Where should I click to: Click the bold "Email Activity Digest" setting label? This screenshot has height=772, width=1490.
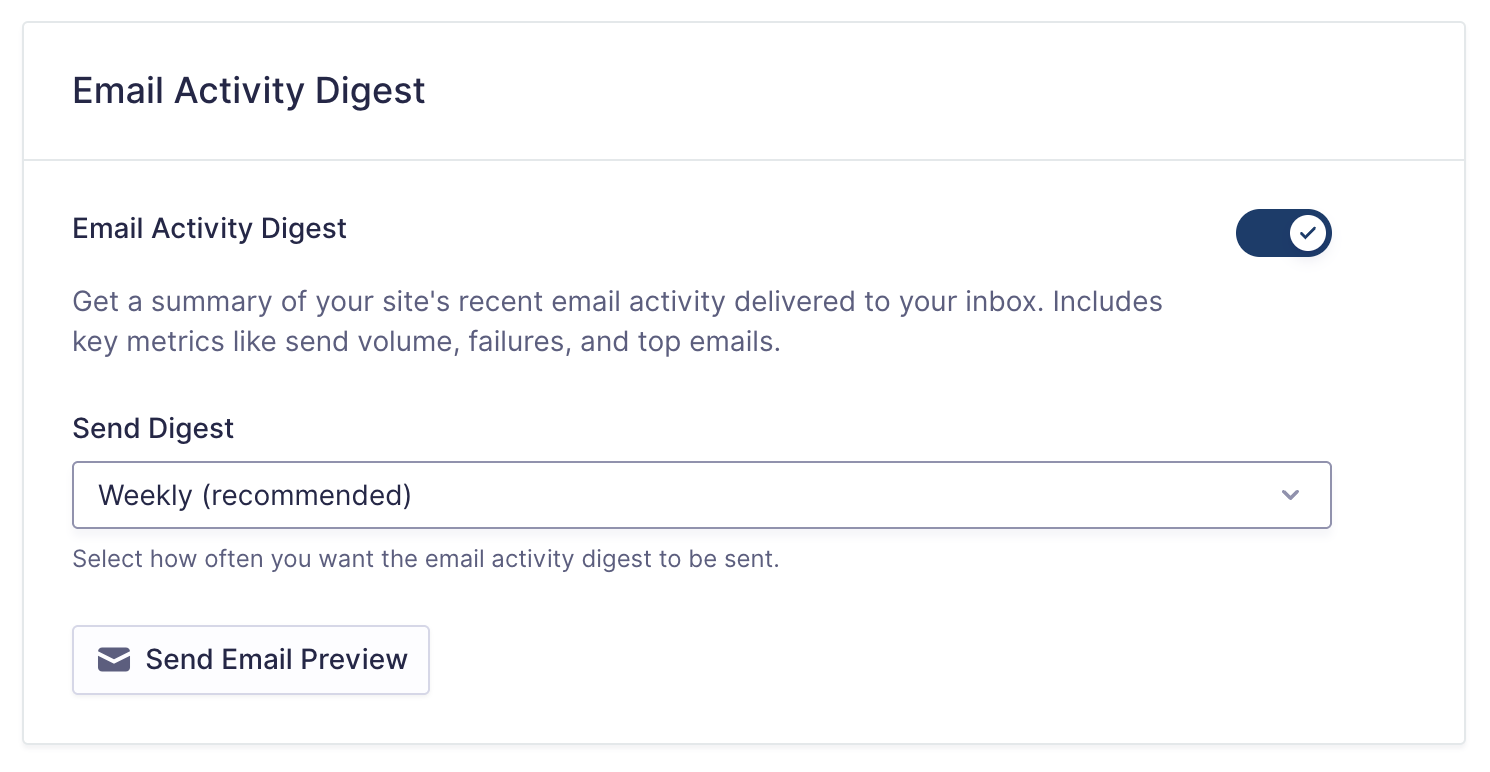[209, 229]
